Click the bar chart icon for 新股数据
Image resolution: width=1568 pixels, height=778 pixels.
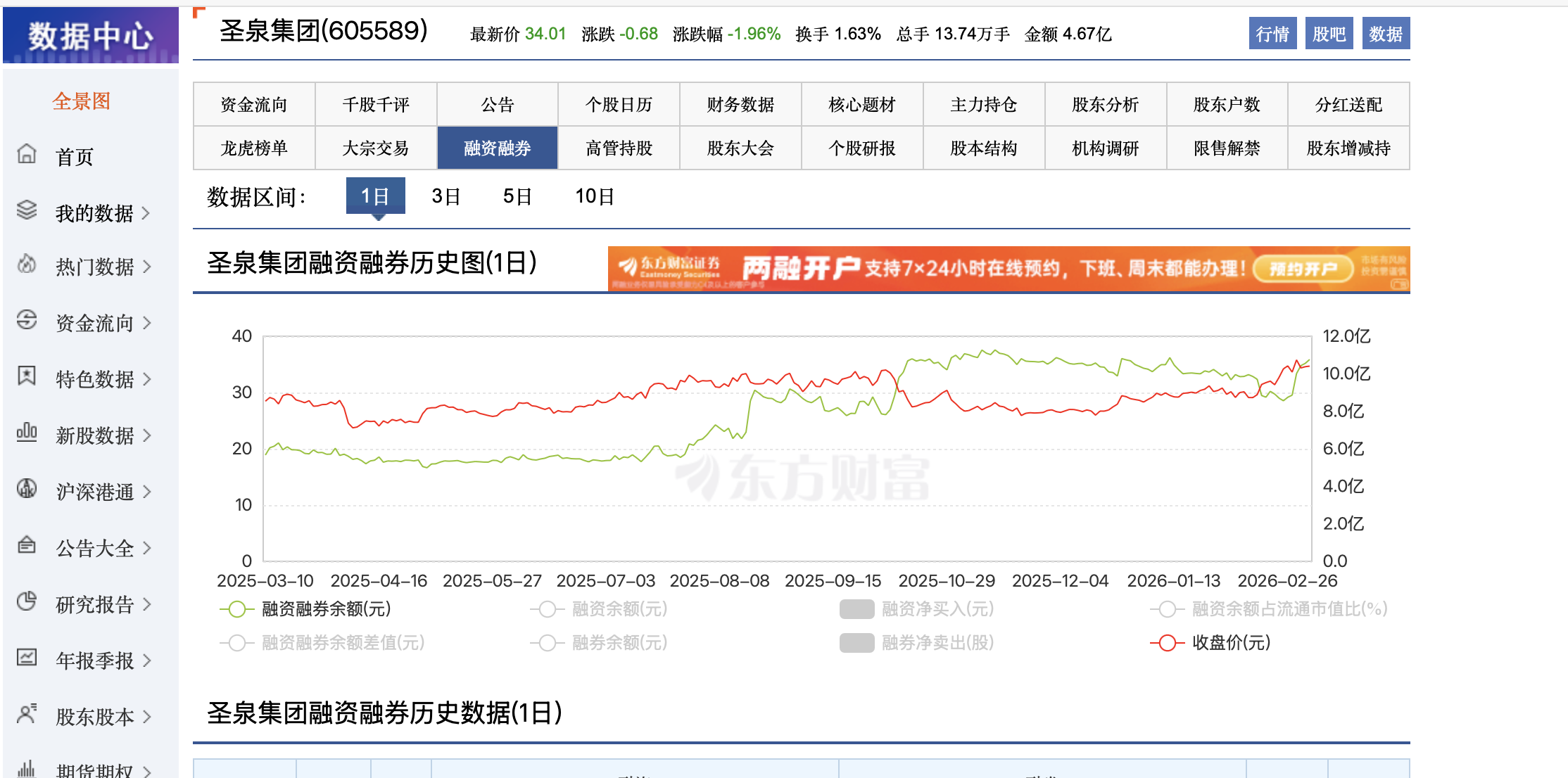27,433
